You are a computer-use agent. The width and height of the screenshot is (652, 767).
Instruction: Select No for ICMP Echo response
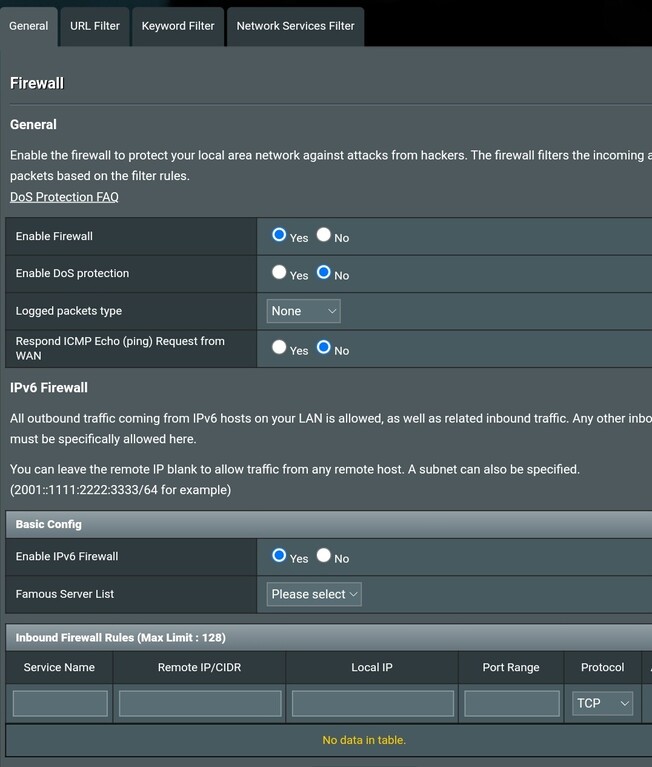(324, 348)
